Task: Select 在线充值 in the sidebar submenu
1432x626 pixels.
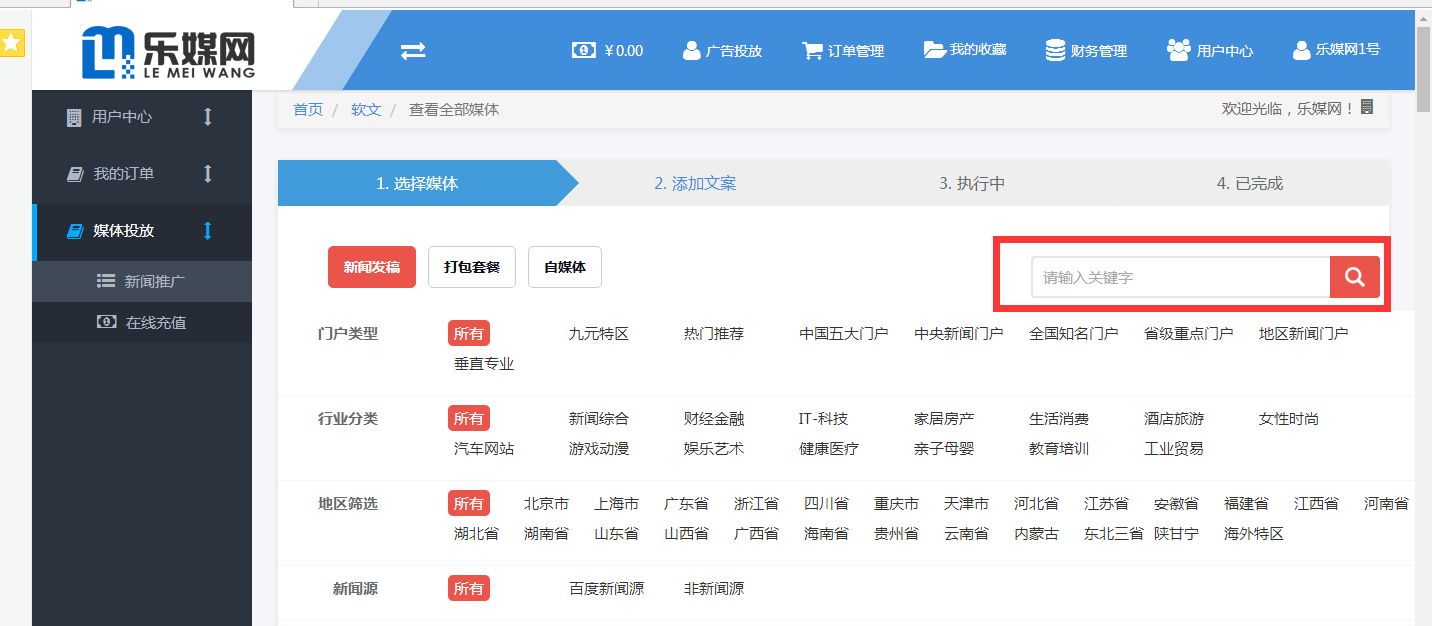Action: [x=142, y=323]
